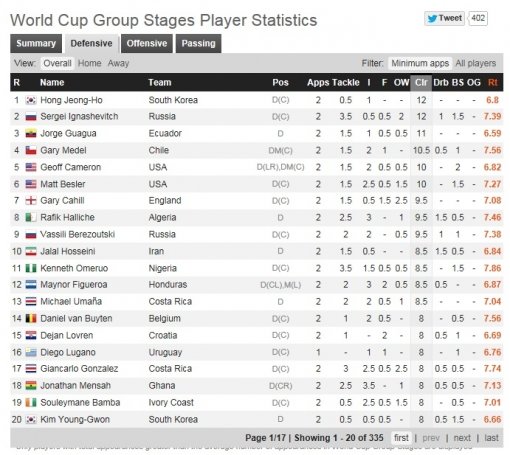Switch filter to All players
Viewport: 510px width, 455px height.
click(476, 63)
